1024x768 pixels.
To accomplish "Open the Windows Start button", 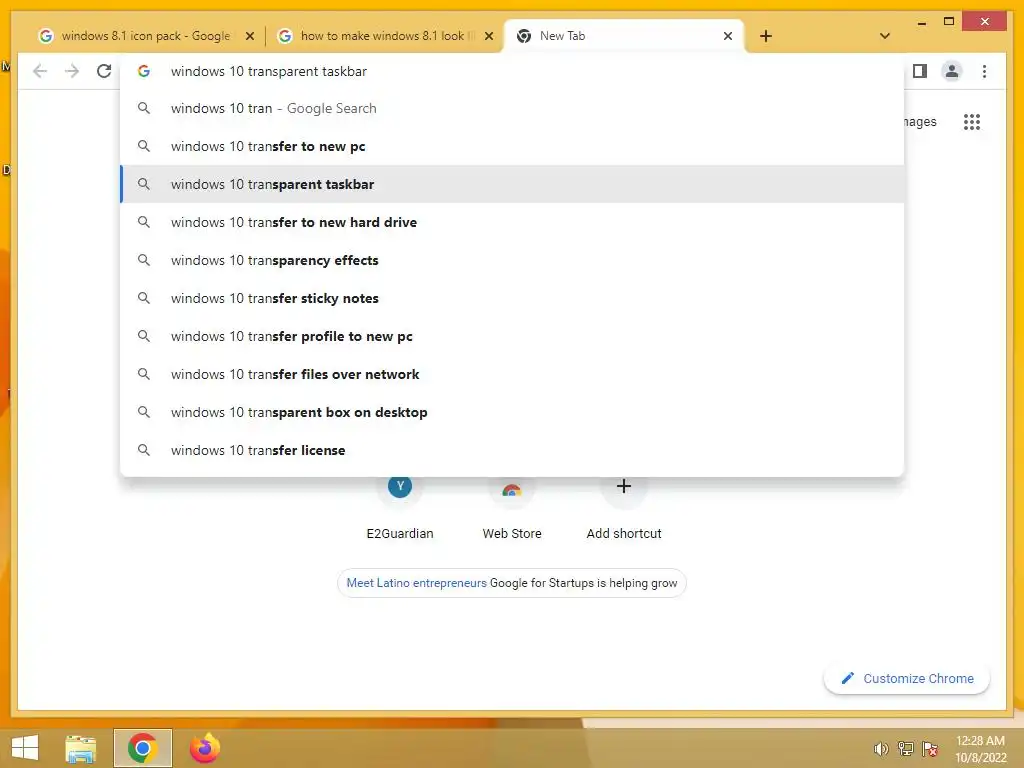I will [25, 748].
